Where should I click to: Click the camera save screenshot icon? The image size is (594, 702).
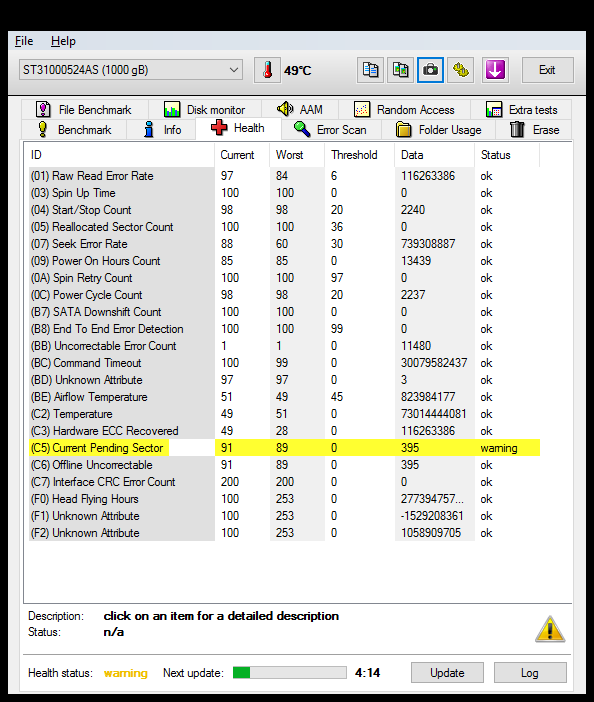[x=430, y=70]
